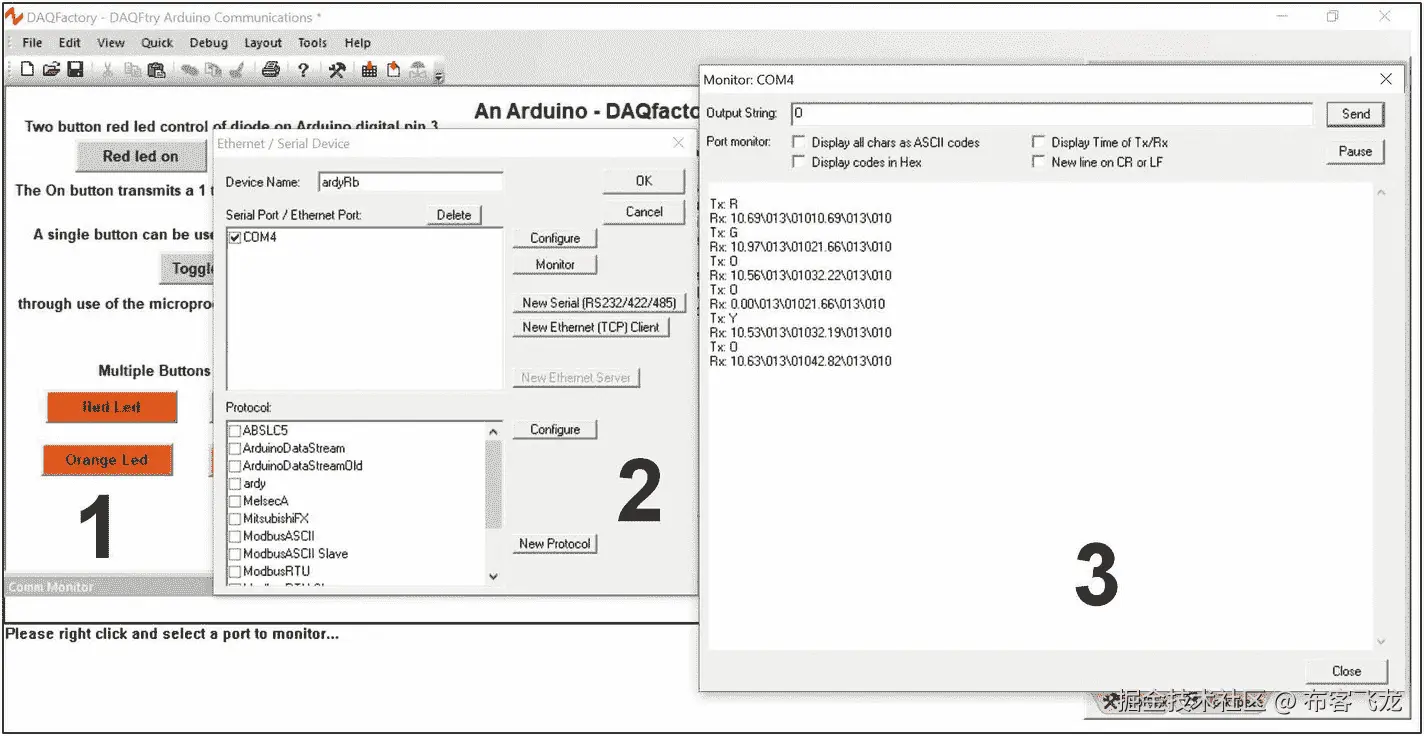Click Cancel in Ethernet / Serial Device dialog

click(644, 212)
